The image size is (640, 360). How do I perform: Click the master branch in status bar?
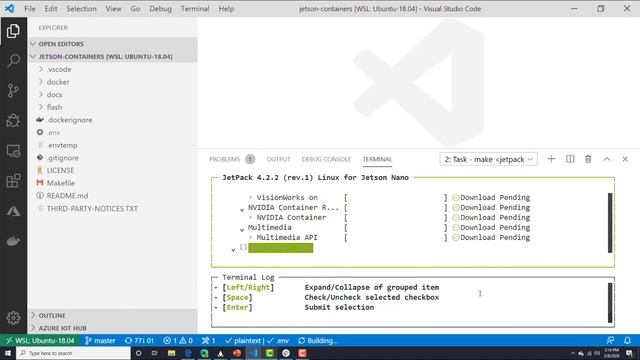(100, 340)
